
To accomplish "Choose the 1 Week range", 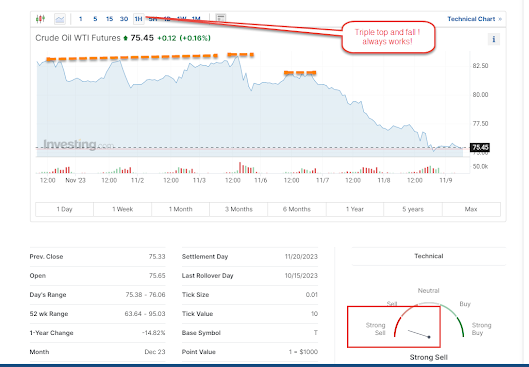I will tap(122, 209).
